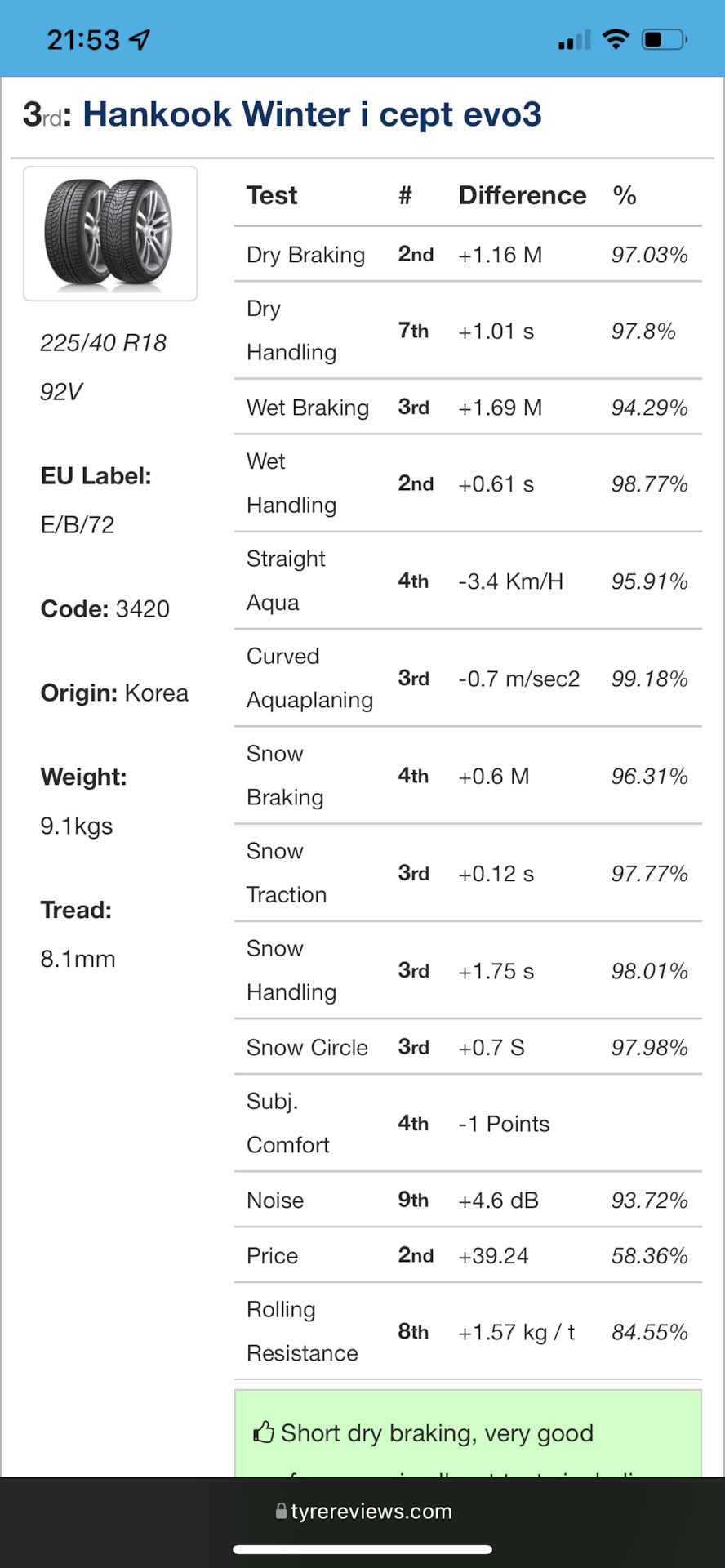
Task: Tap the Dry Braking row
Action: pos(468,255)
